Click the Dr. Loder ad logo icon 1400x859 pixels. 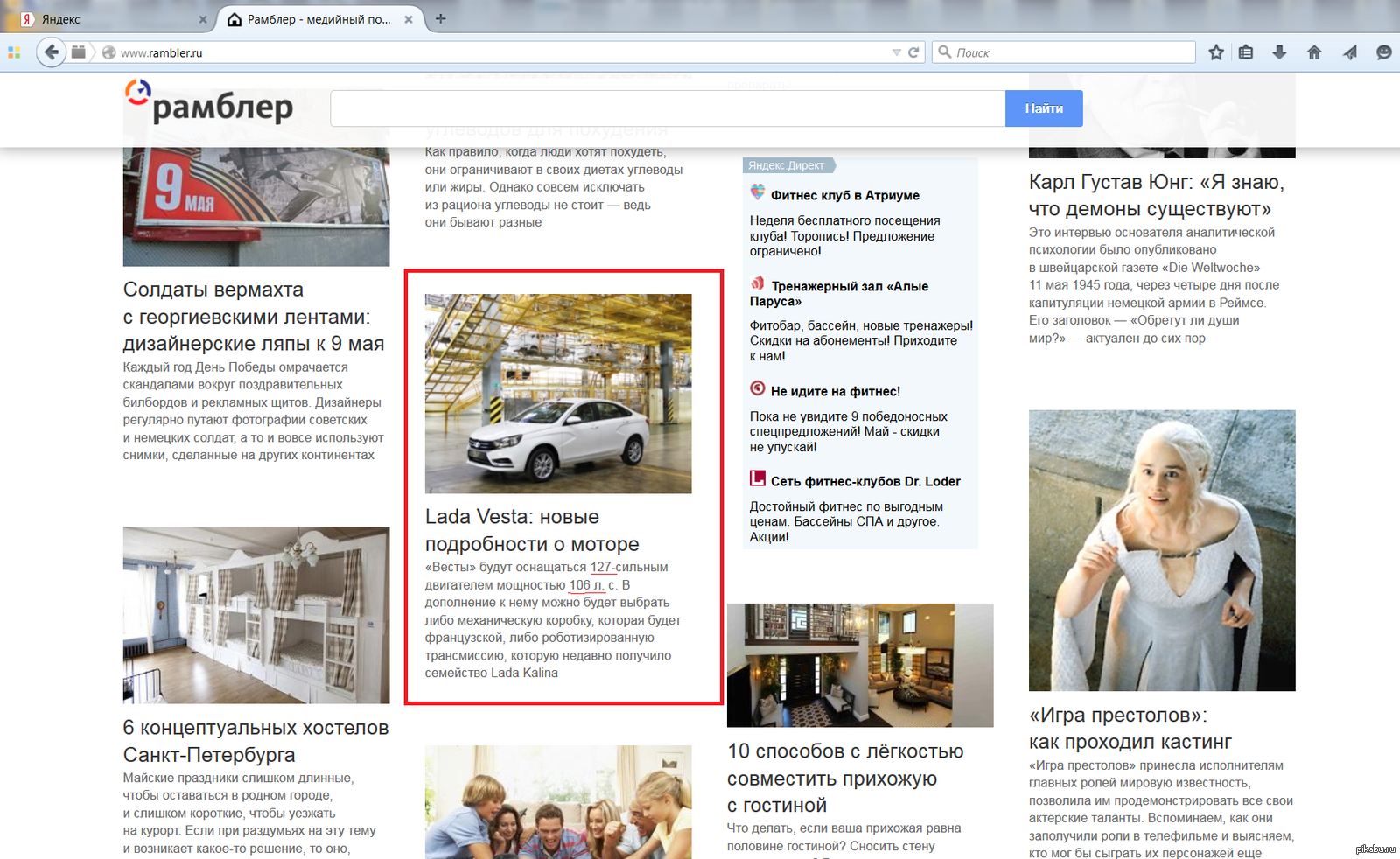(x=758, y=478)
